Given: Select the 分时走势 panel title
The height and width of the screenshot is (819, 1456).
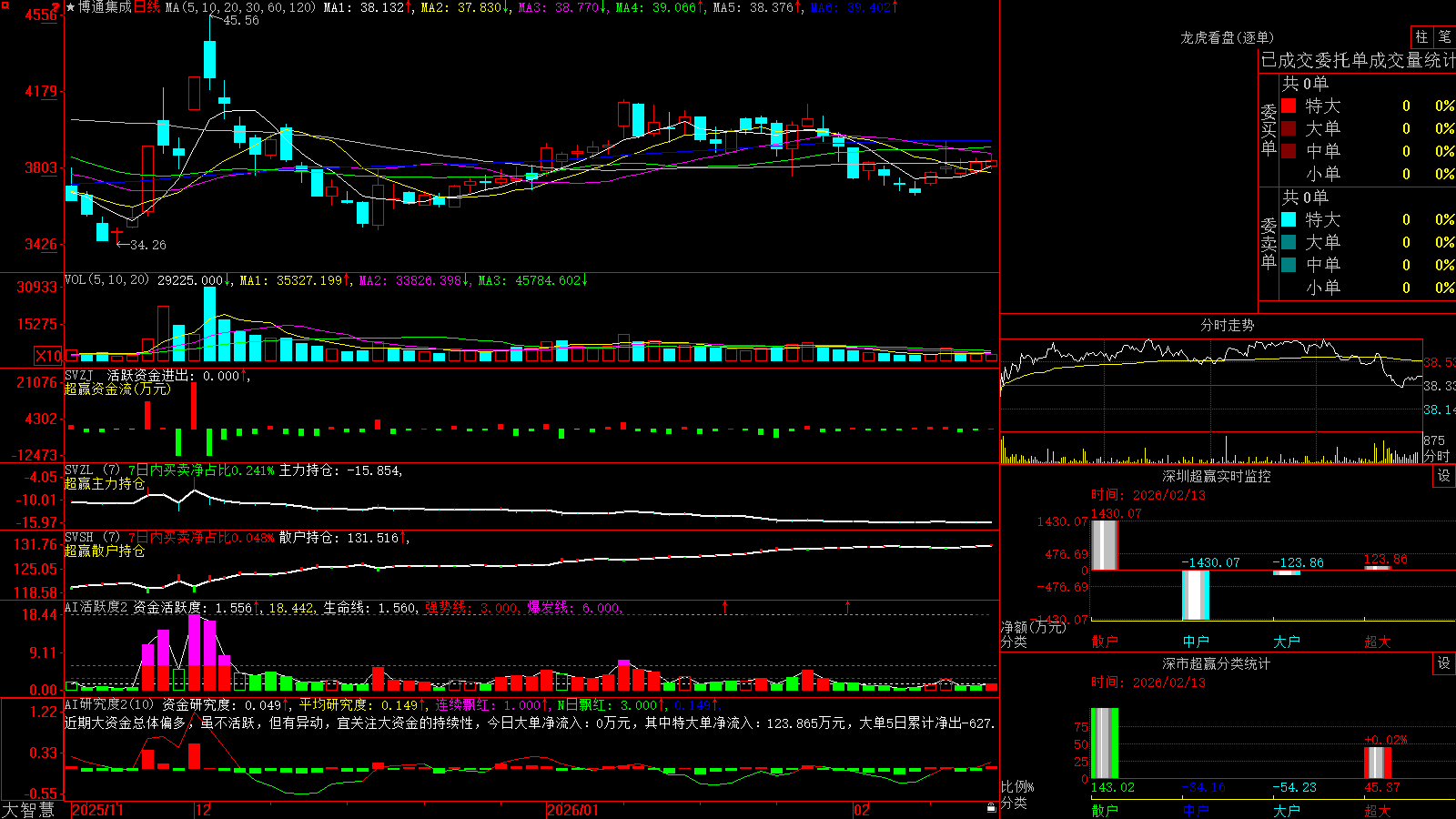Looking at the screenshot, I should point(1227,325).
